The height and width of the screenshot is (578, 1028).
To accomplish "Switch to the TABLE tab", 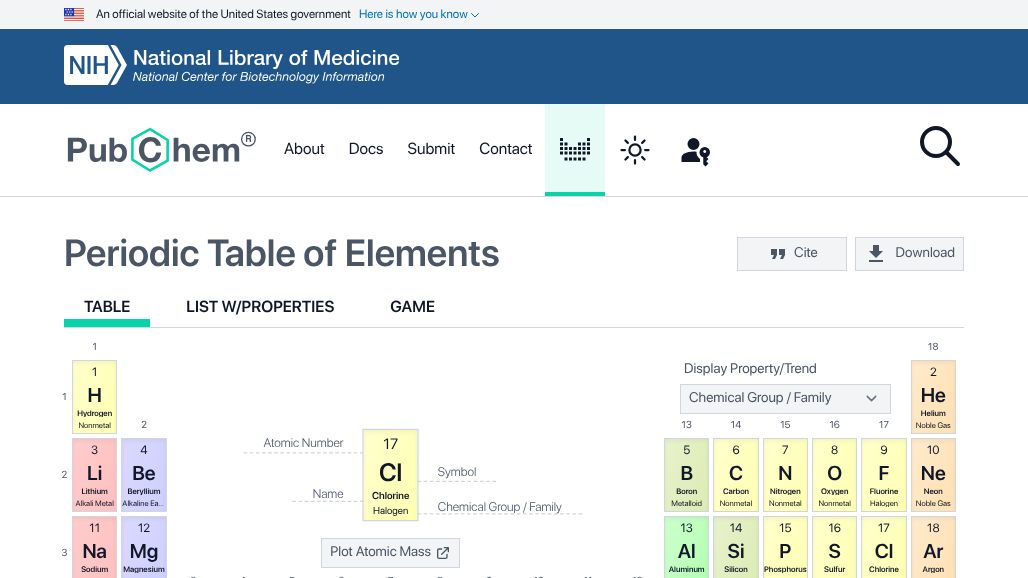I will pyautogui.click(x=107, y=307).
